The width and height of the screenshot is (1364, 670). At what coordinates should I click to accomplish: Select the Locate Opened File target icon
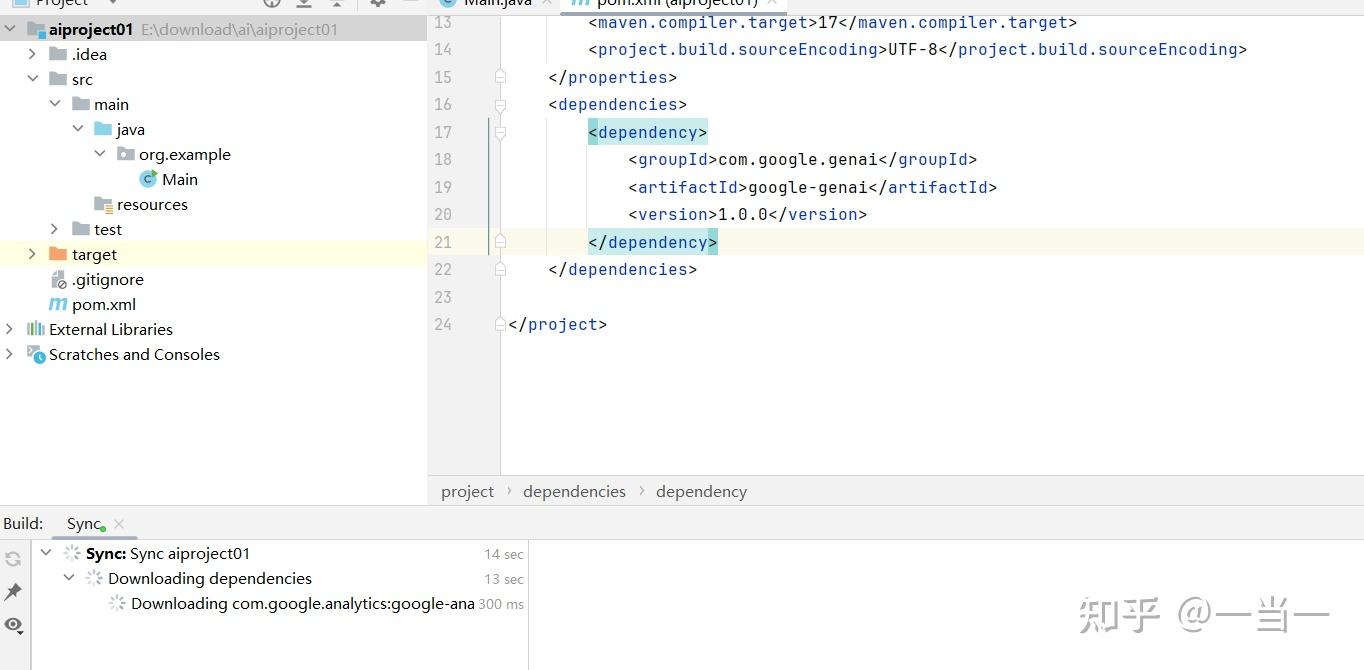(270, 4)
